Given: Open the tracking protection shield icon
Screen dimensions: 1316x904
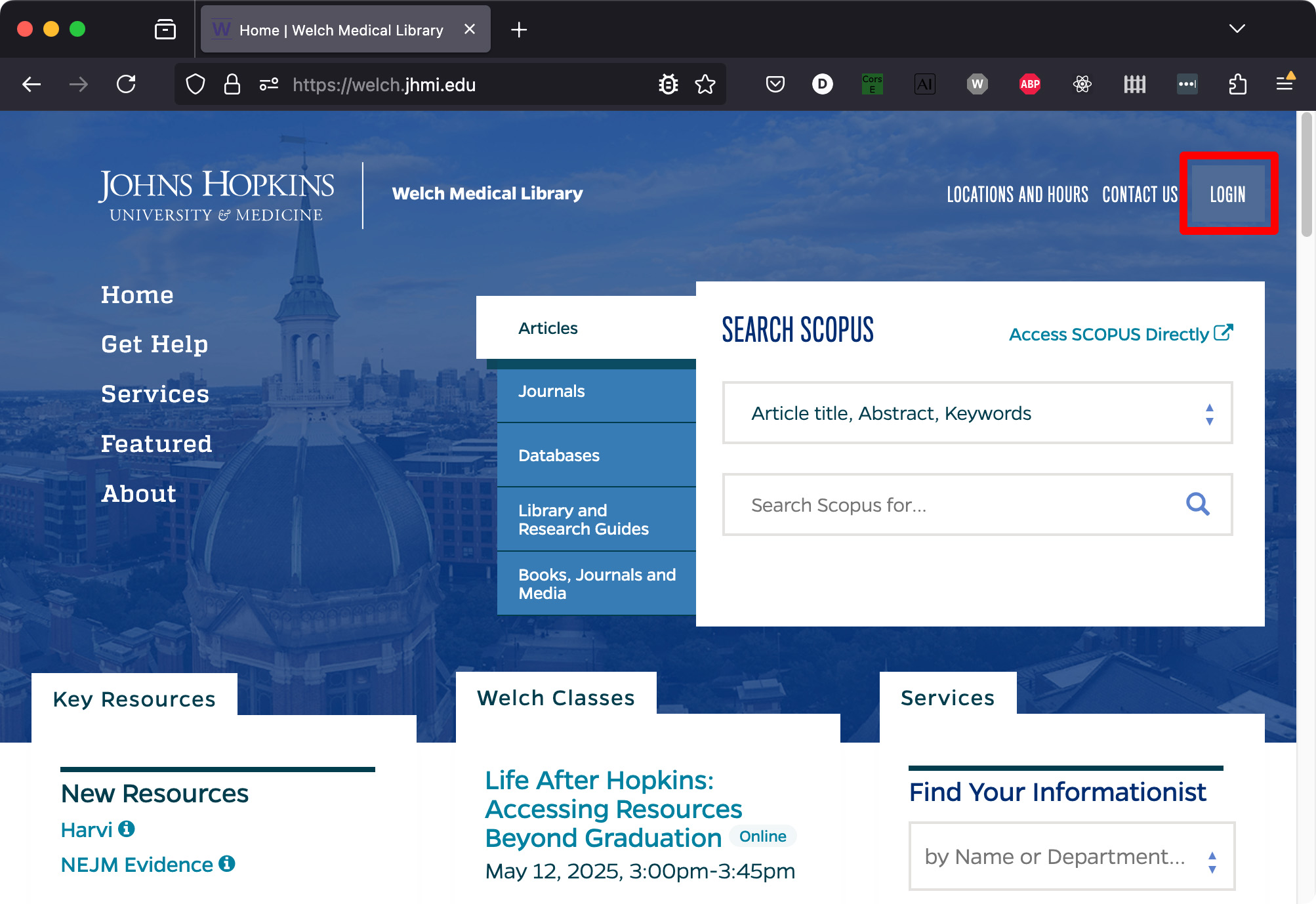Looking at the screenshot, I should click(195, 84).
